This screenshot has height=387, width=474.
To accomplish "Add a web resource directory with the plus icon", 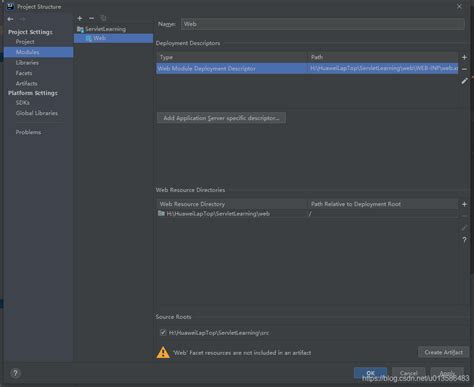I will pos(464,204).
